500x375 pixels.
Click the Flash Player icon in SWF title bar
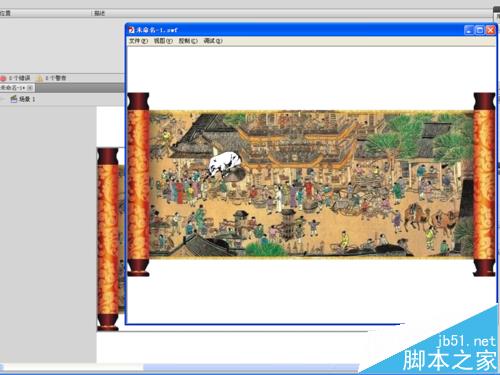132,30
